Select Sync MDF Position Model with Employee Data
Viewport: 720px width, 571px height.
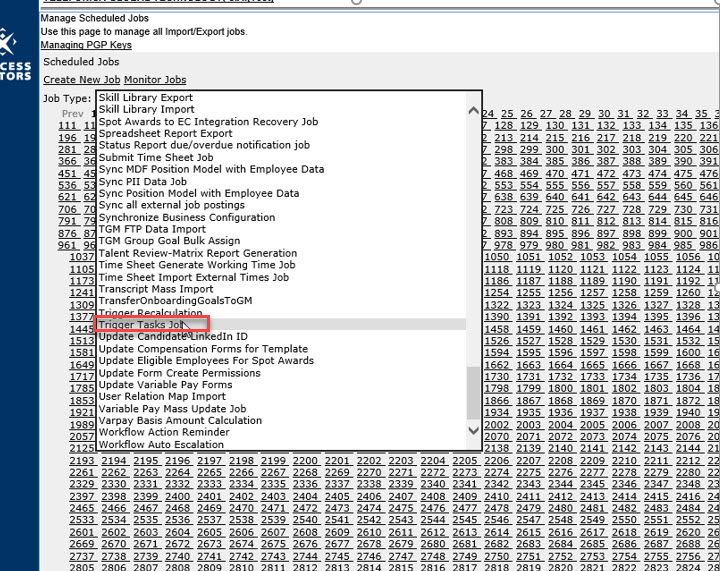211,169
